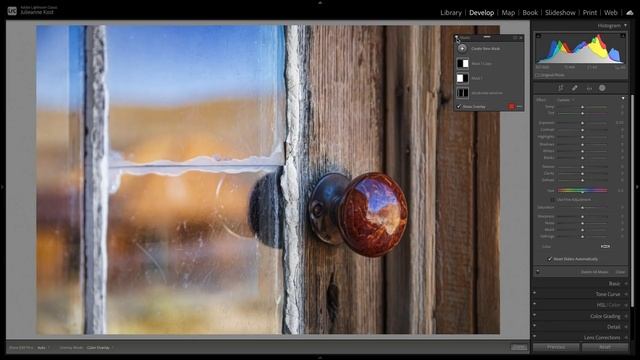The image size is (640, 360).
Task: Open Show Edit Pins Auto dropdown
Action: [x=42, y=348]
